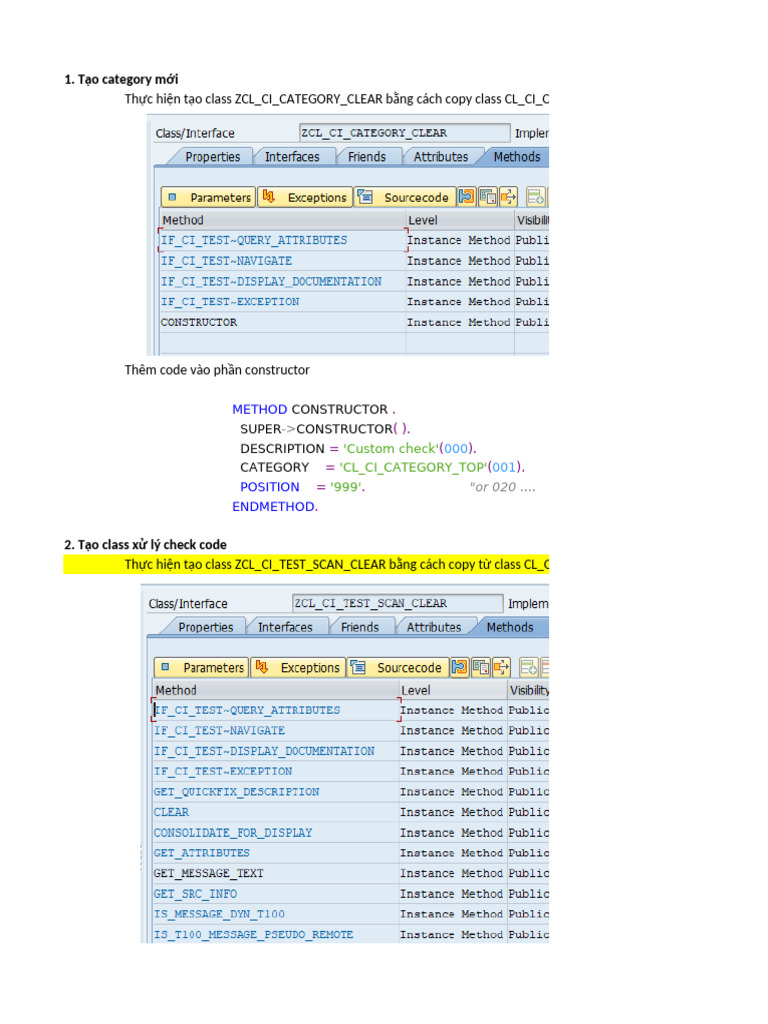Click the Exceptions button in the CATEGORY_CLEAR class
768x1024 pixels.
306,198
